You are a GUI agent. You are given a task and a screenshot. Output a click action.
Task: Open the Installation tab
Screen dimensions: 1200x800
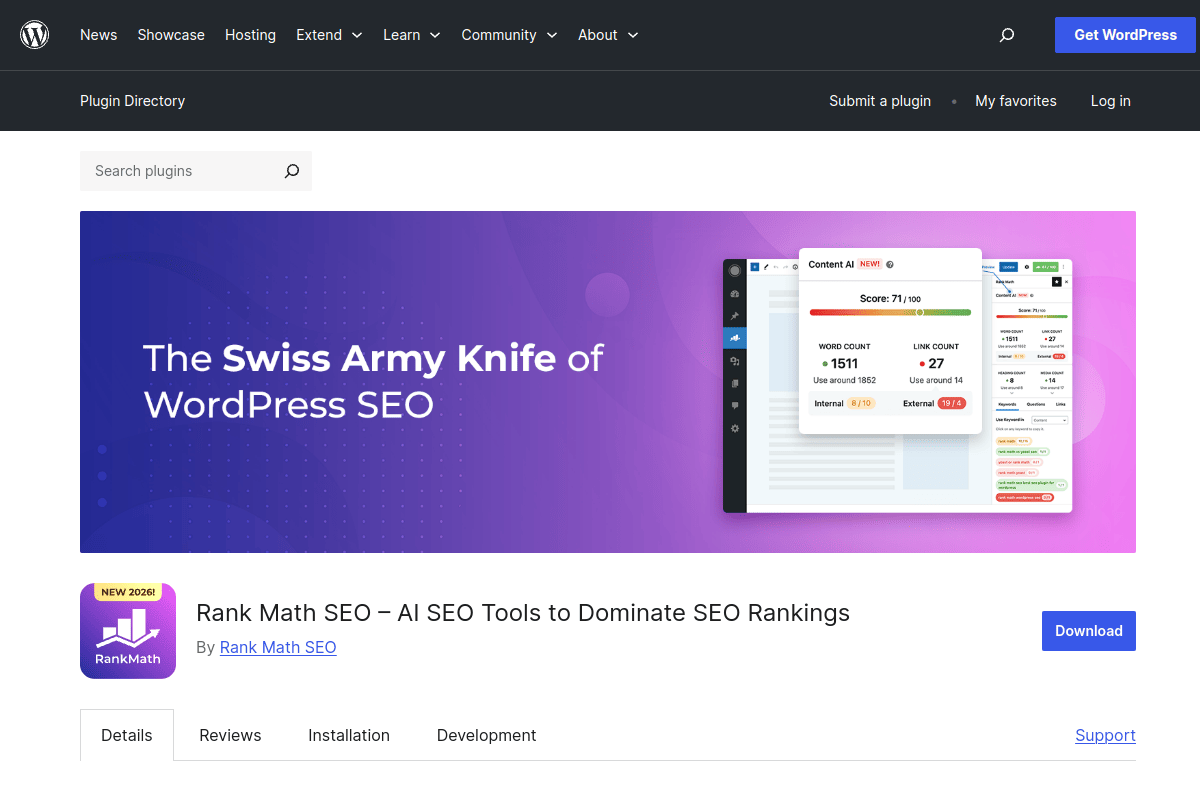[349, 735]
